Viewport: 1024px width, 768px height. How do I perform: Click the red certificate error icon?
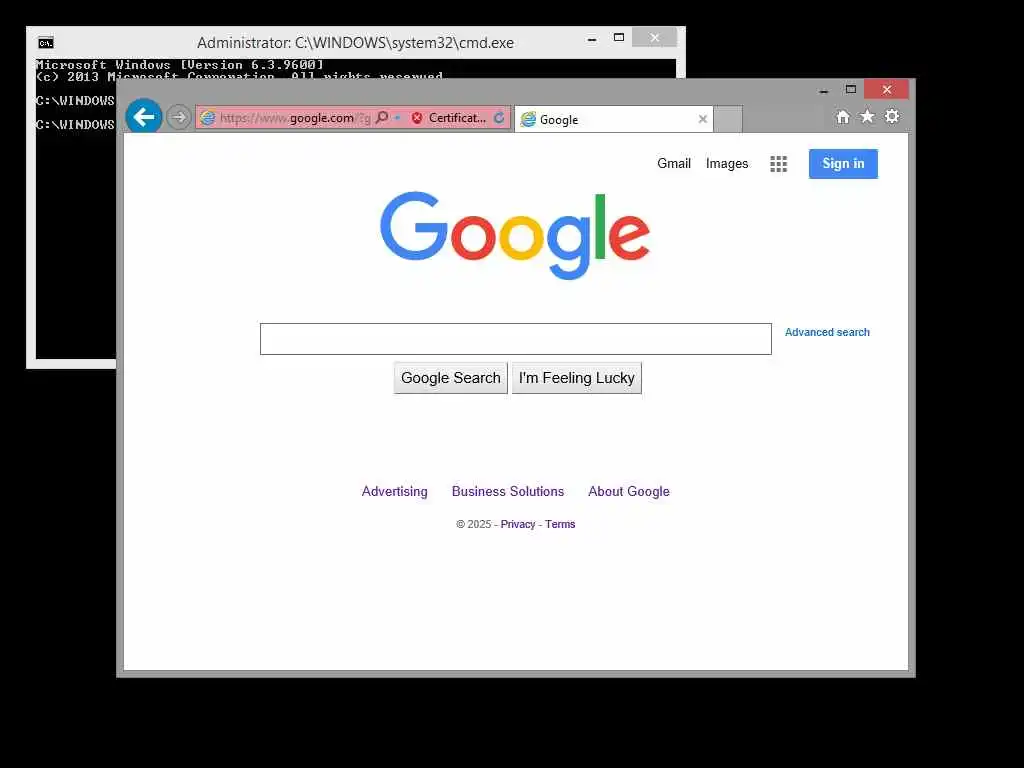[x=417, y=118]
